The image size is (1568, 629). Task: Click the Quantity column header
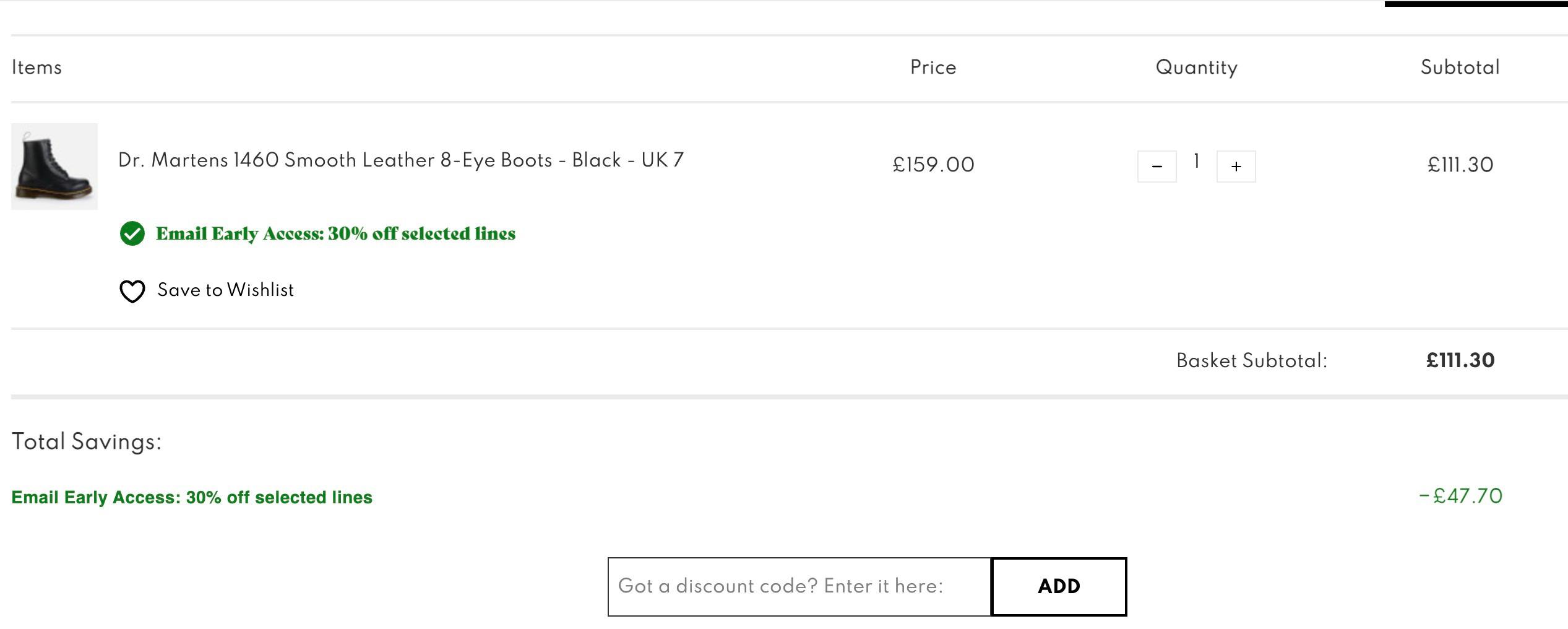(x=1196, y=68)
